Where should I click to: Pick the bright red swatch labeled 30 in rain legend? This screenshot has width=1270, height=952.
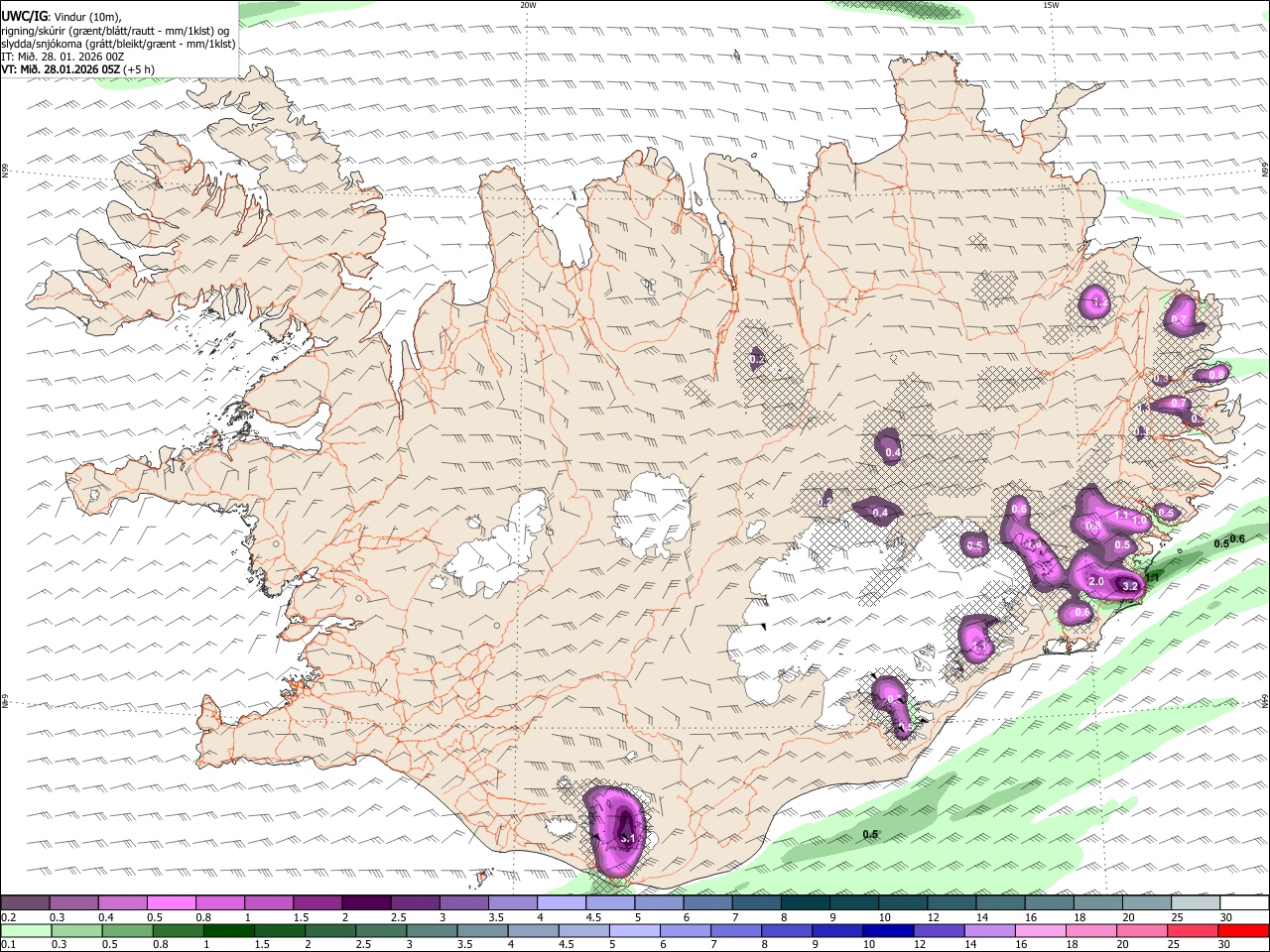pyautogui.click(x=1243, y=931)
